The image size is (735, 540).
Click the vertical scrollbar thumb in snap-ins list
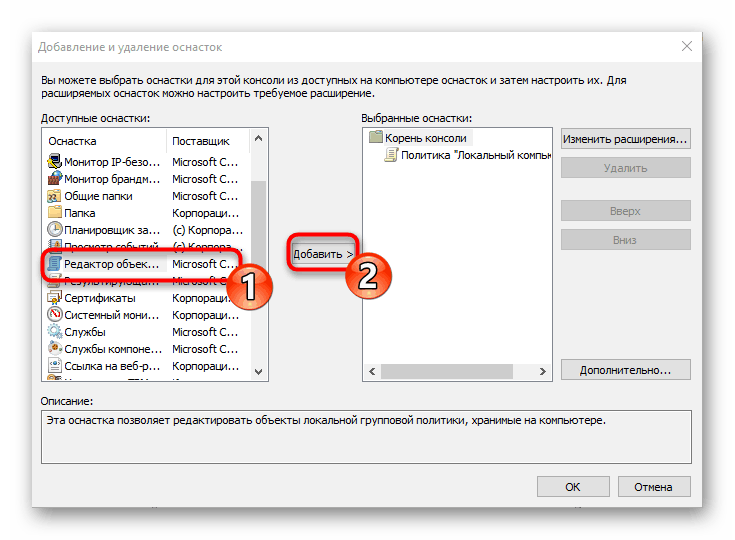(x=258, y=227)
